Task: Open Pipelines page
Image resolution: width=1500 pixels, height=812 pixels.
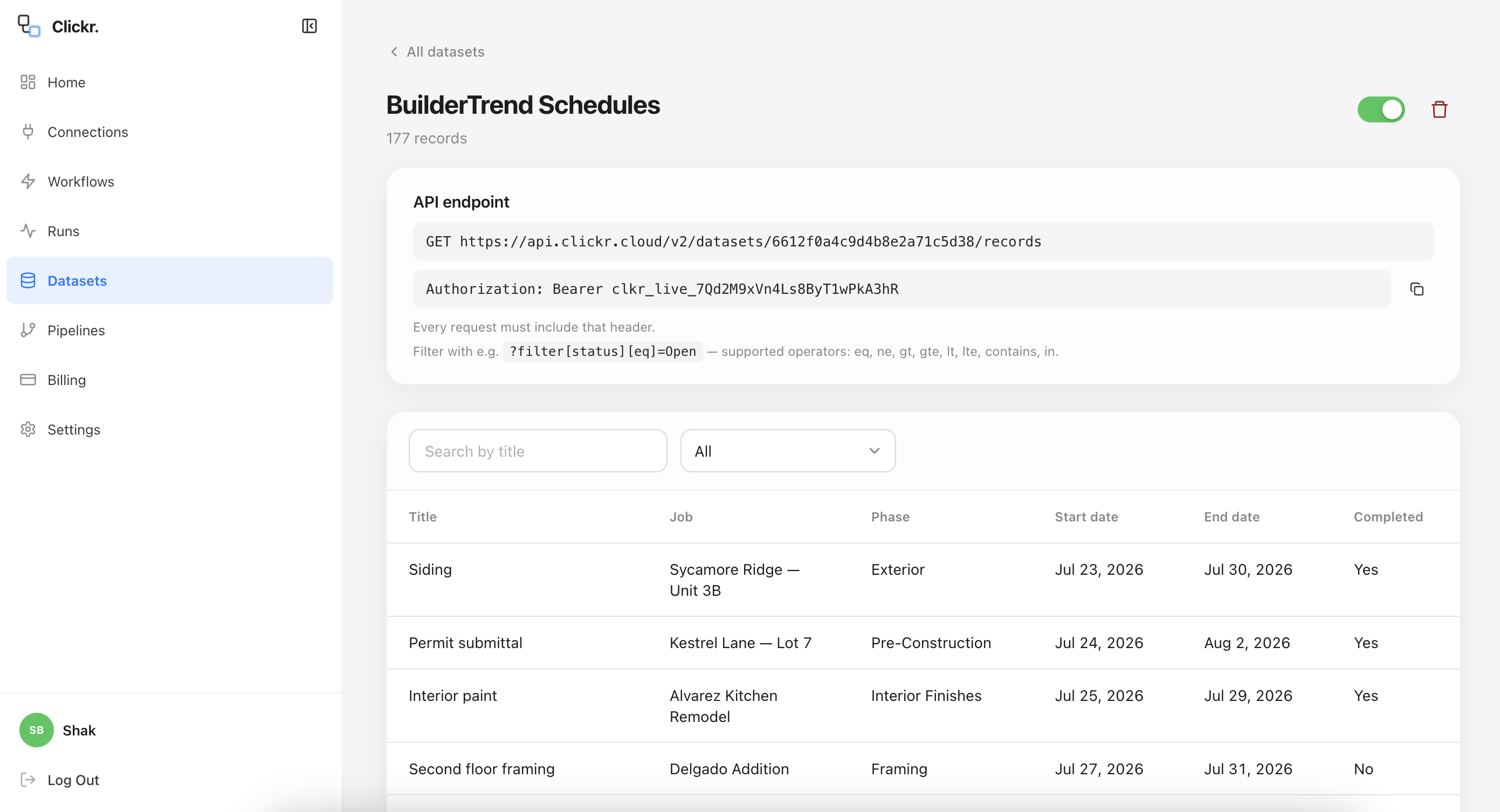Action: tap(169, 329)
